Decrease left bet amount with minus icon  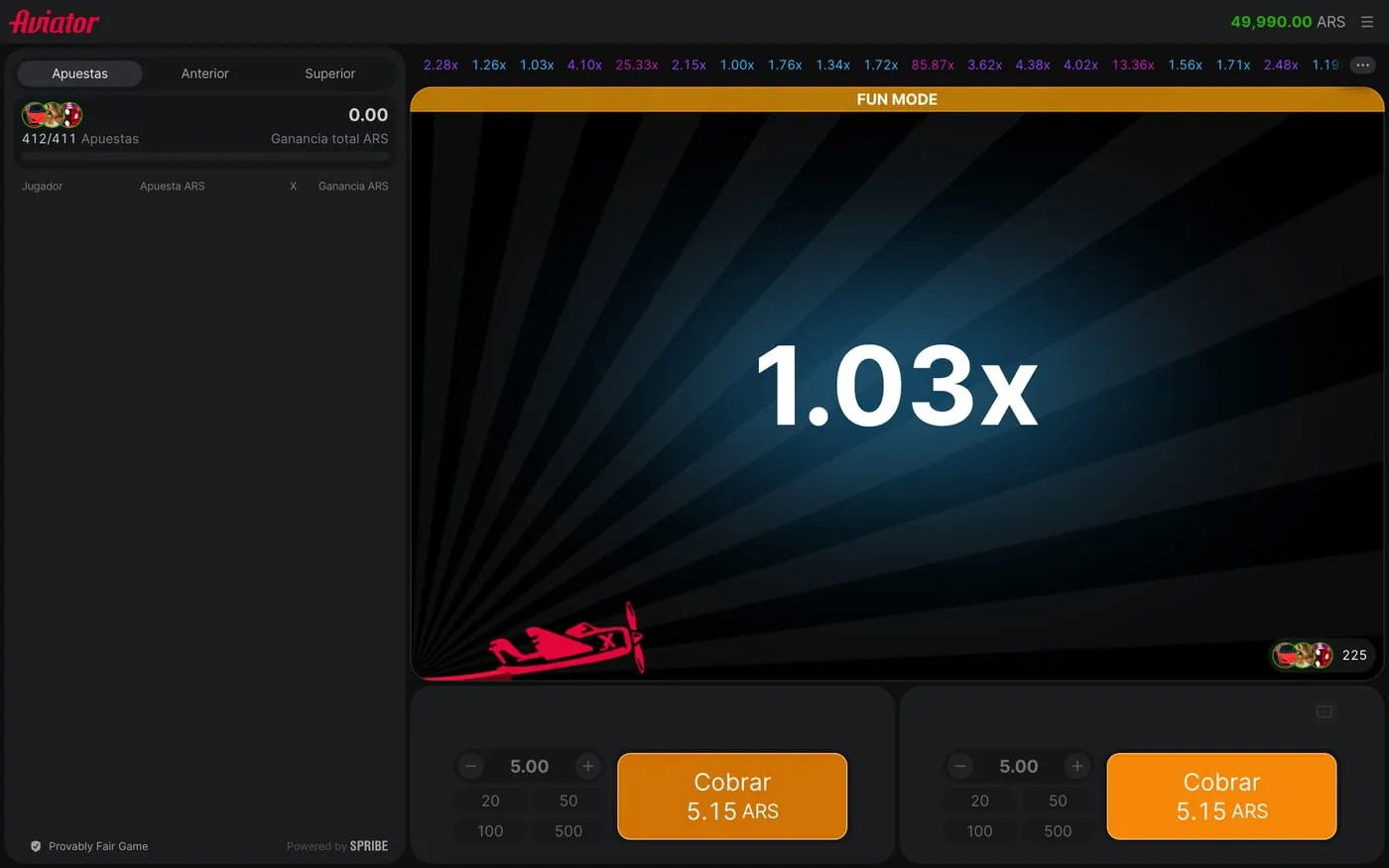[x=471, y=766]
